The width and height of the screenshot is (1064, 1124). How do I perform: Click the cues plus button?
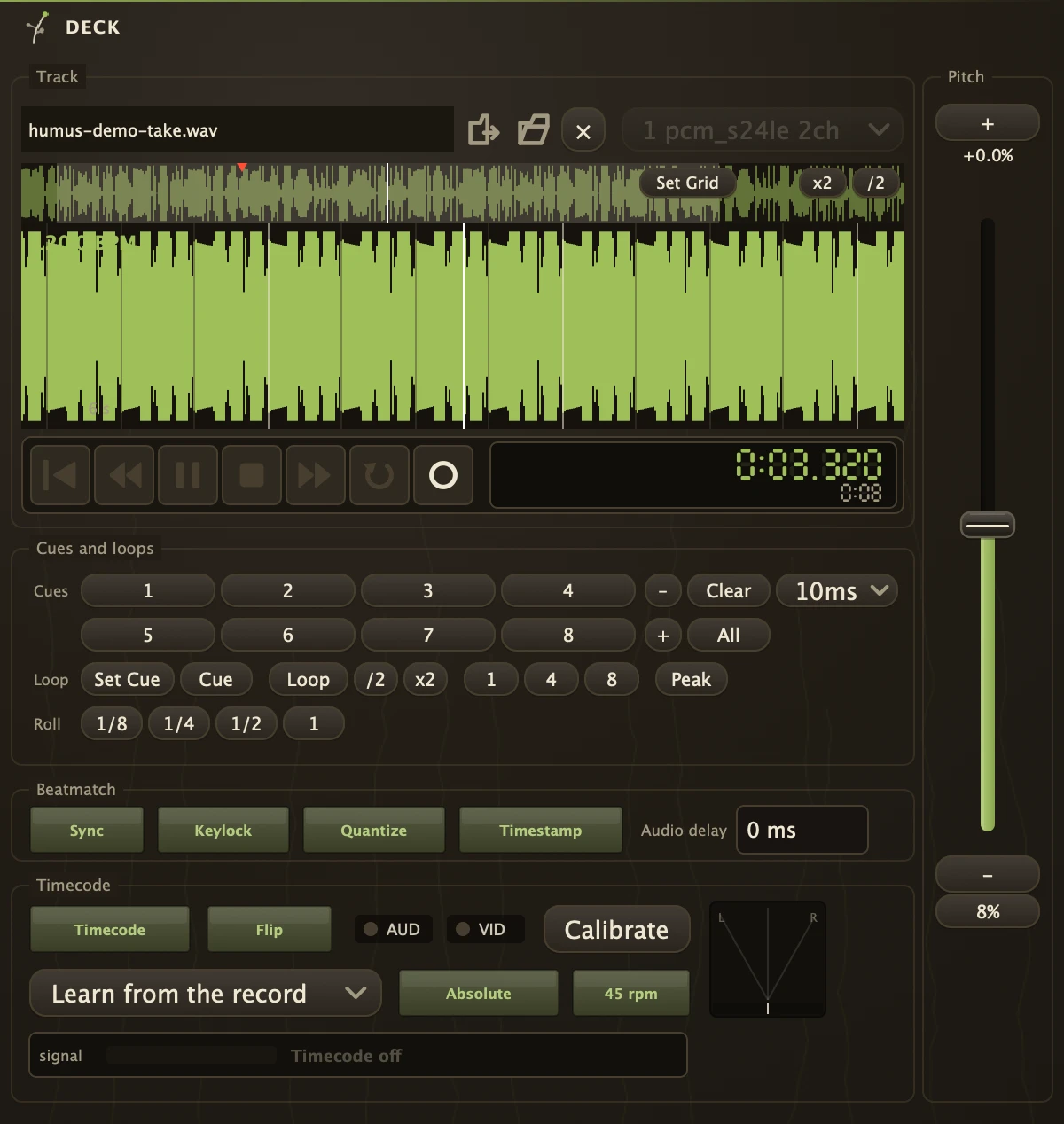pyautogui.click(x=662, y=636)
